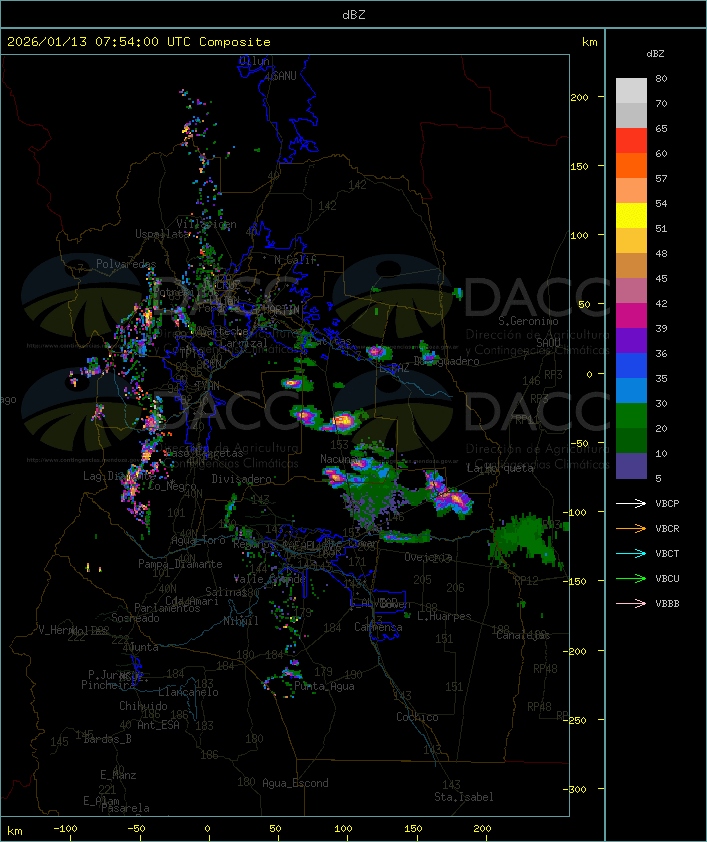
Task: Click the 150 tick on the bottom axis
Action: coord(413,829)
